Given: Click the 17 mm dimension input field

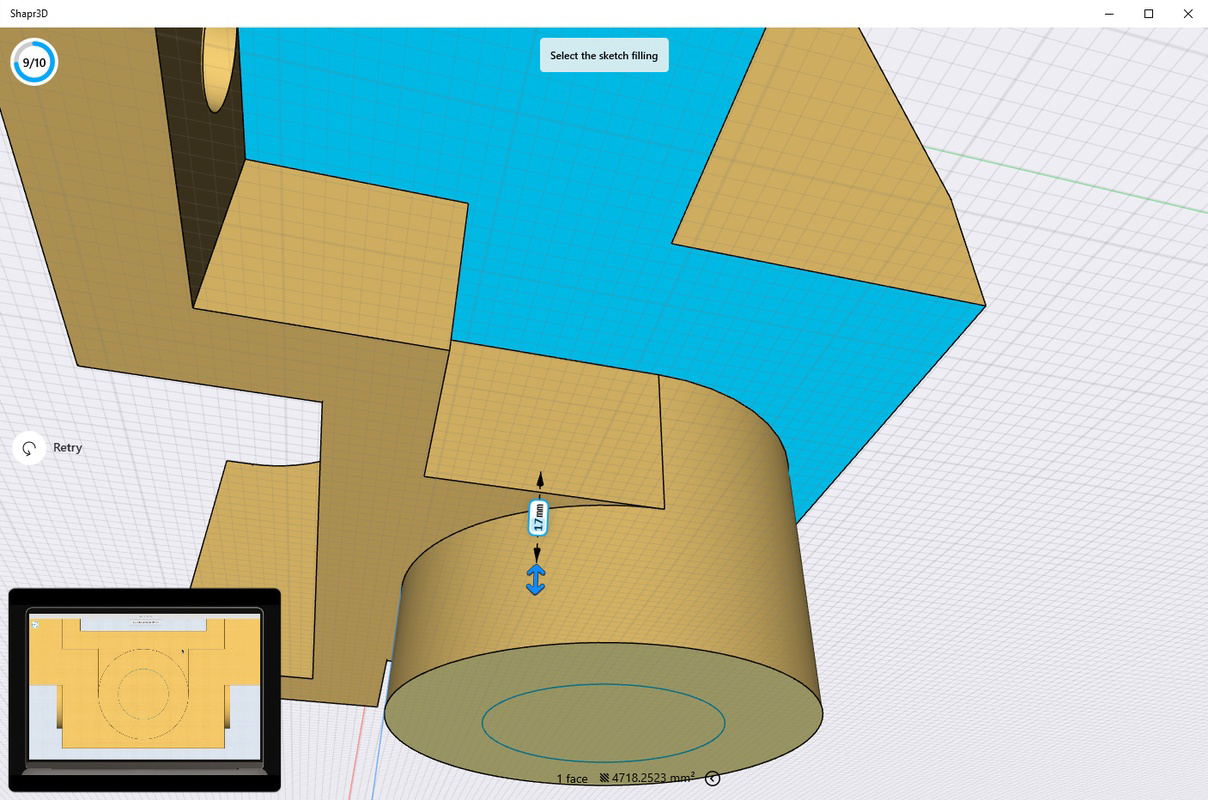Looking at the screenshot, I should click(537, 518).
